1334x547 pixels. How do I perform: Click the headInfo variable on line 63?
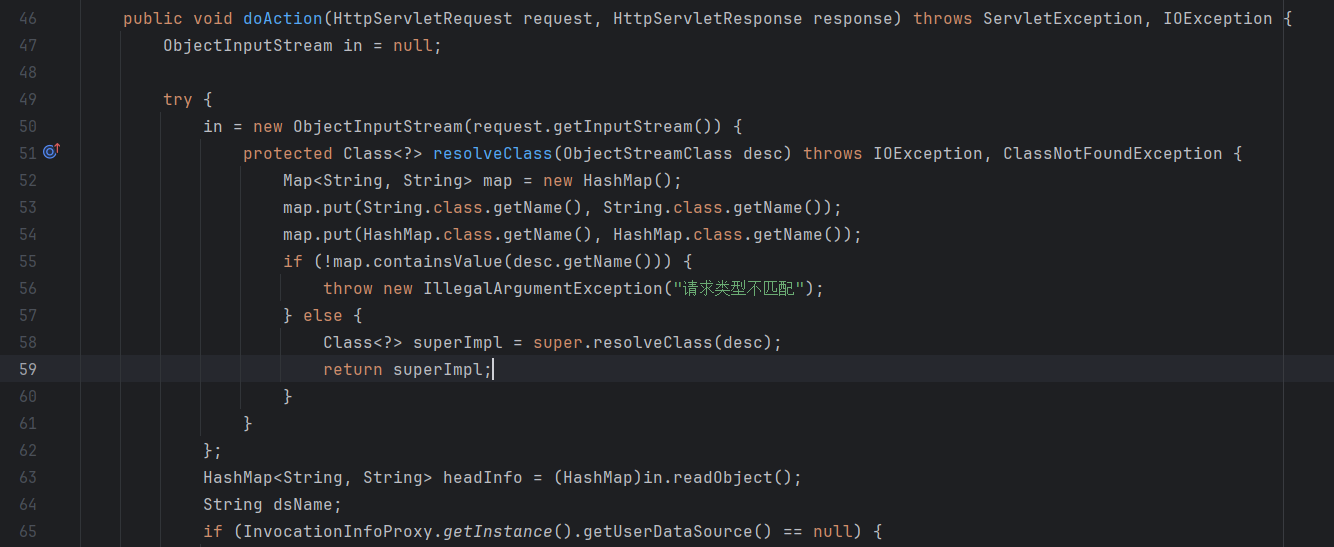483,478
